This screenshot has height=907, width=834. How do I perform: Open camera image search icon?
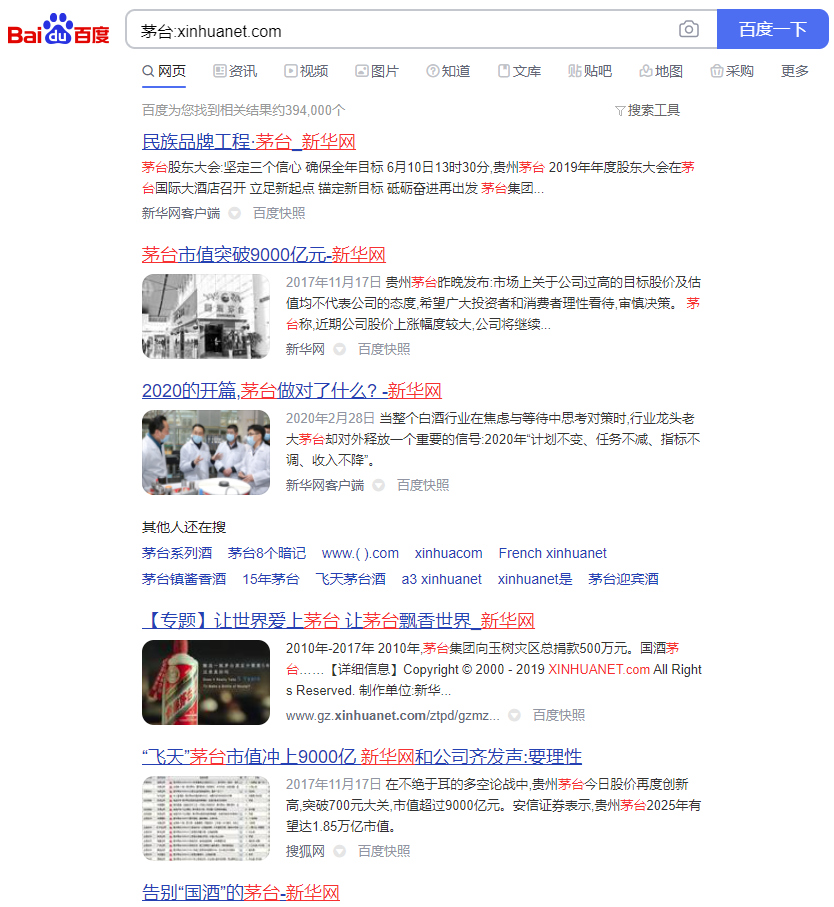(688, 29)
